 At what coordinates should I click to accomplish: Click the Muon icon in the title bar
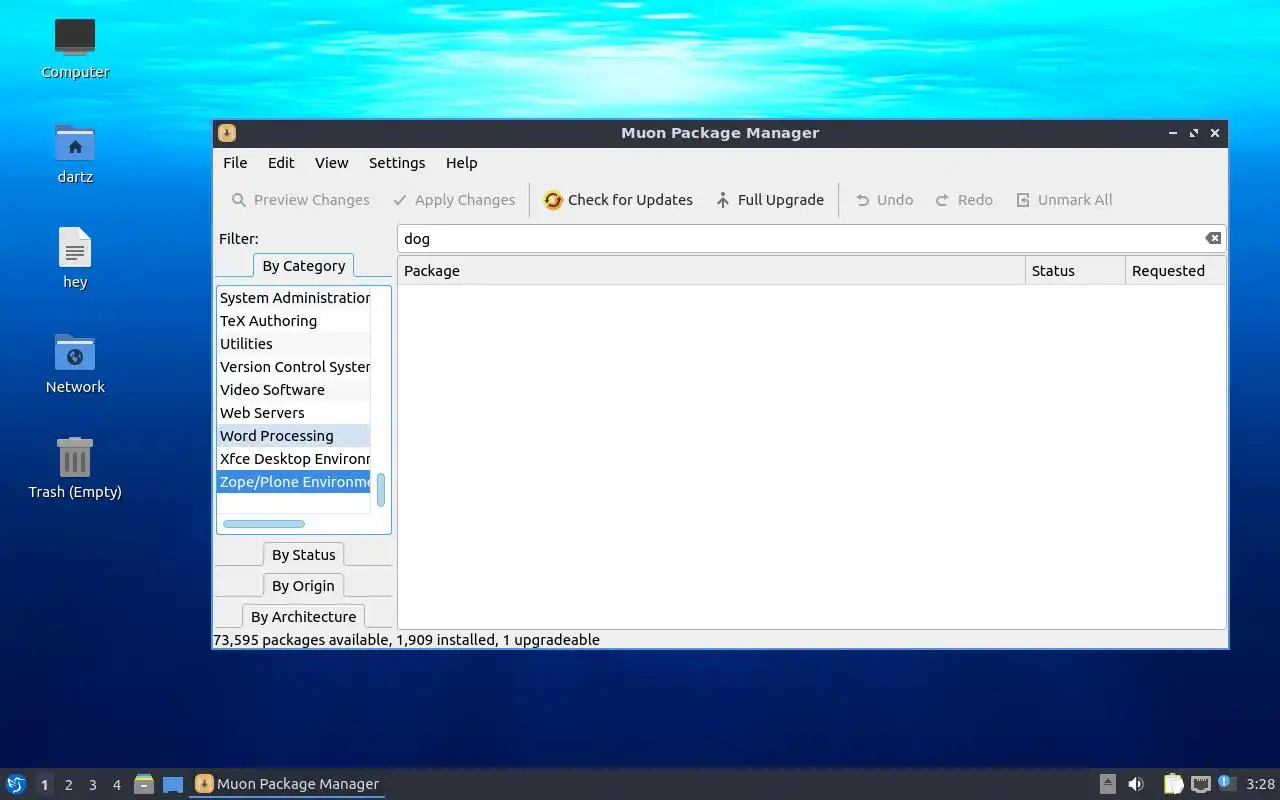click(x=227, y=133)
